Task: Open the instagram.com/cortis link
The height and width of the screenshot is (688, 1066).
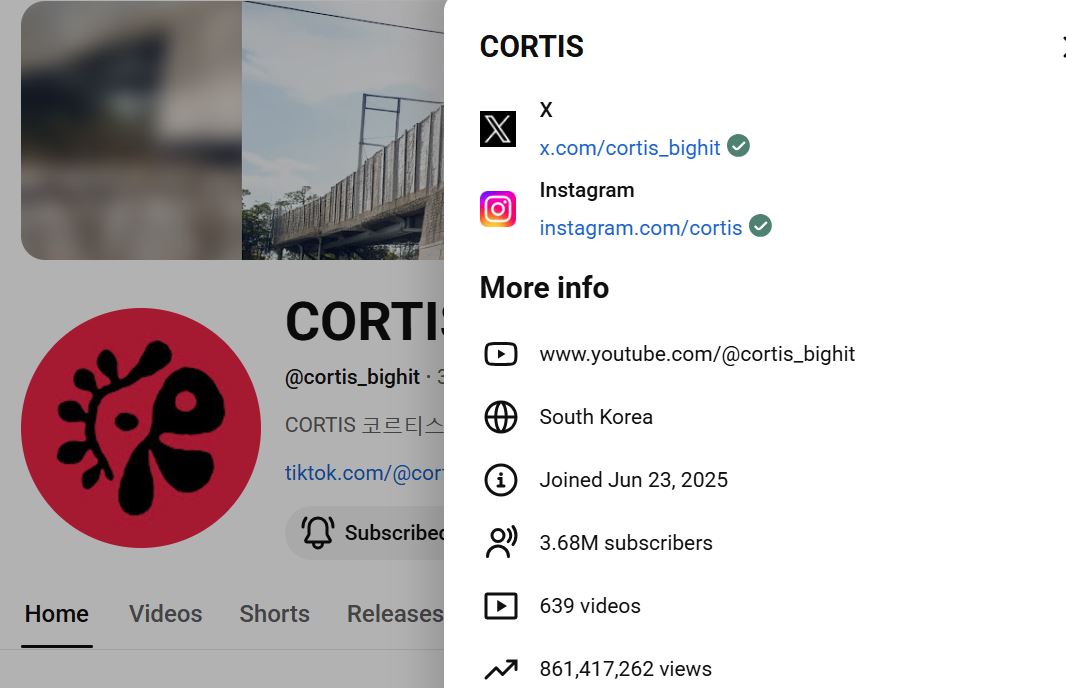Action: click(640, 228)
